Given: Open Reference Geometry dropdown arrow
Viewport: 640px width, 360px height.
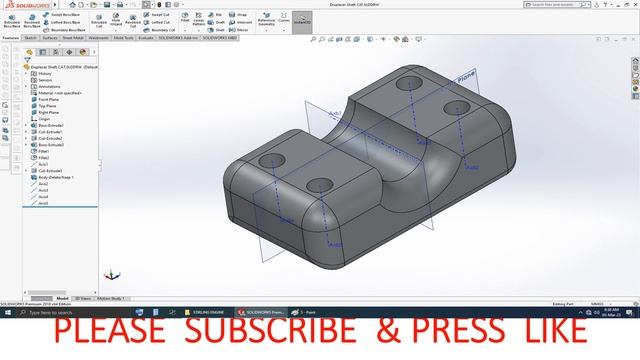Looking at the screenshot, I should pos(266,31).
